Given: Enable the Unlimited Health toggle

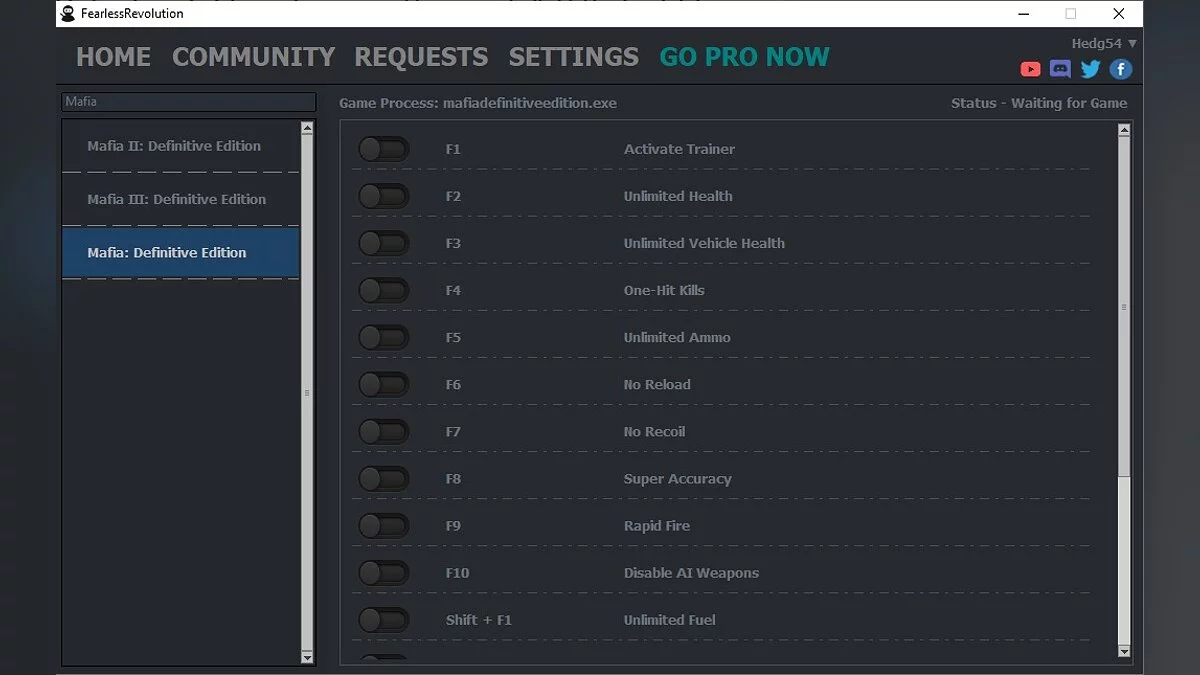Looking at the screenshot, I should [x=384, y=196].
